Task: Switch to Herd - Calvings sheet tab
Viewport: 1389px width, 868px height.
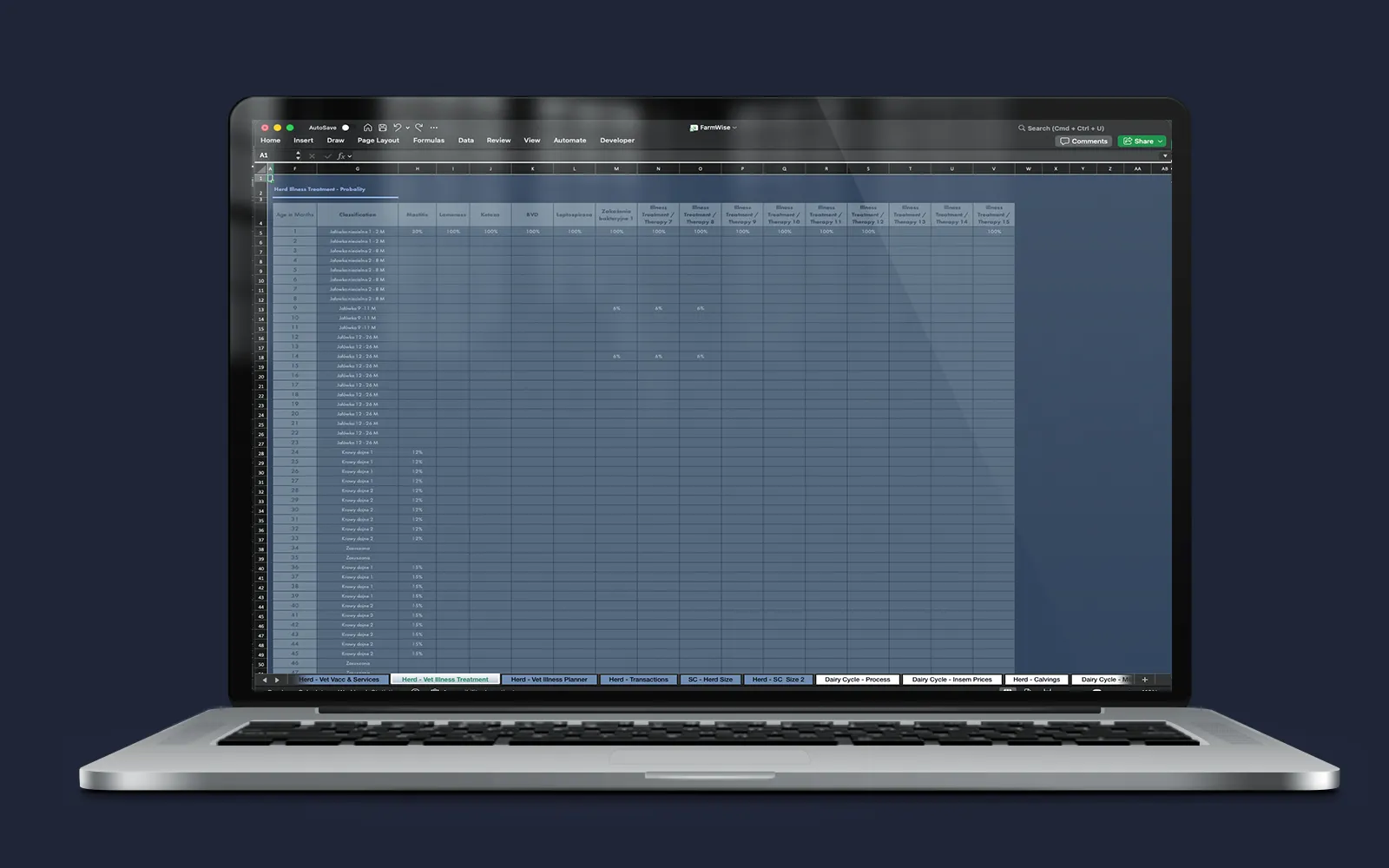Action: 1036,680
